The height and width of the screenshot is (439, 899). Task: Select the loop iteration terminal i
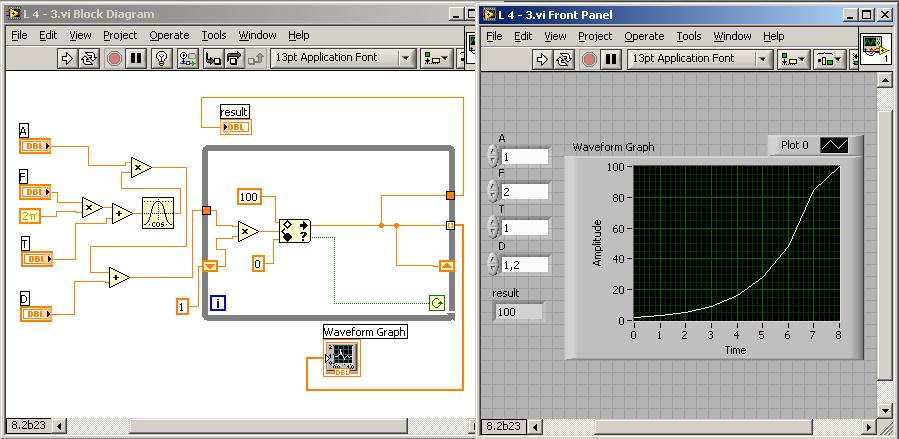pos(218,303)
